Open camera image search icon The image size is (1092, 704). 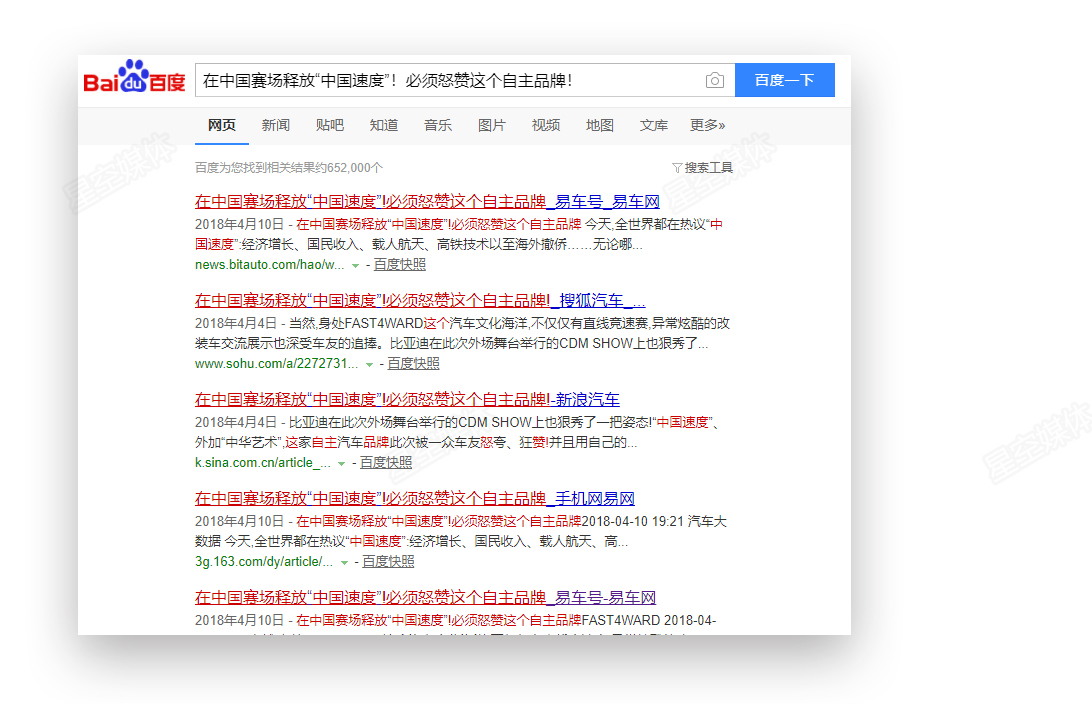pyautogui.click(x=715, y=80)
